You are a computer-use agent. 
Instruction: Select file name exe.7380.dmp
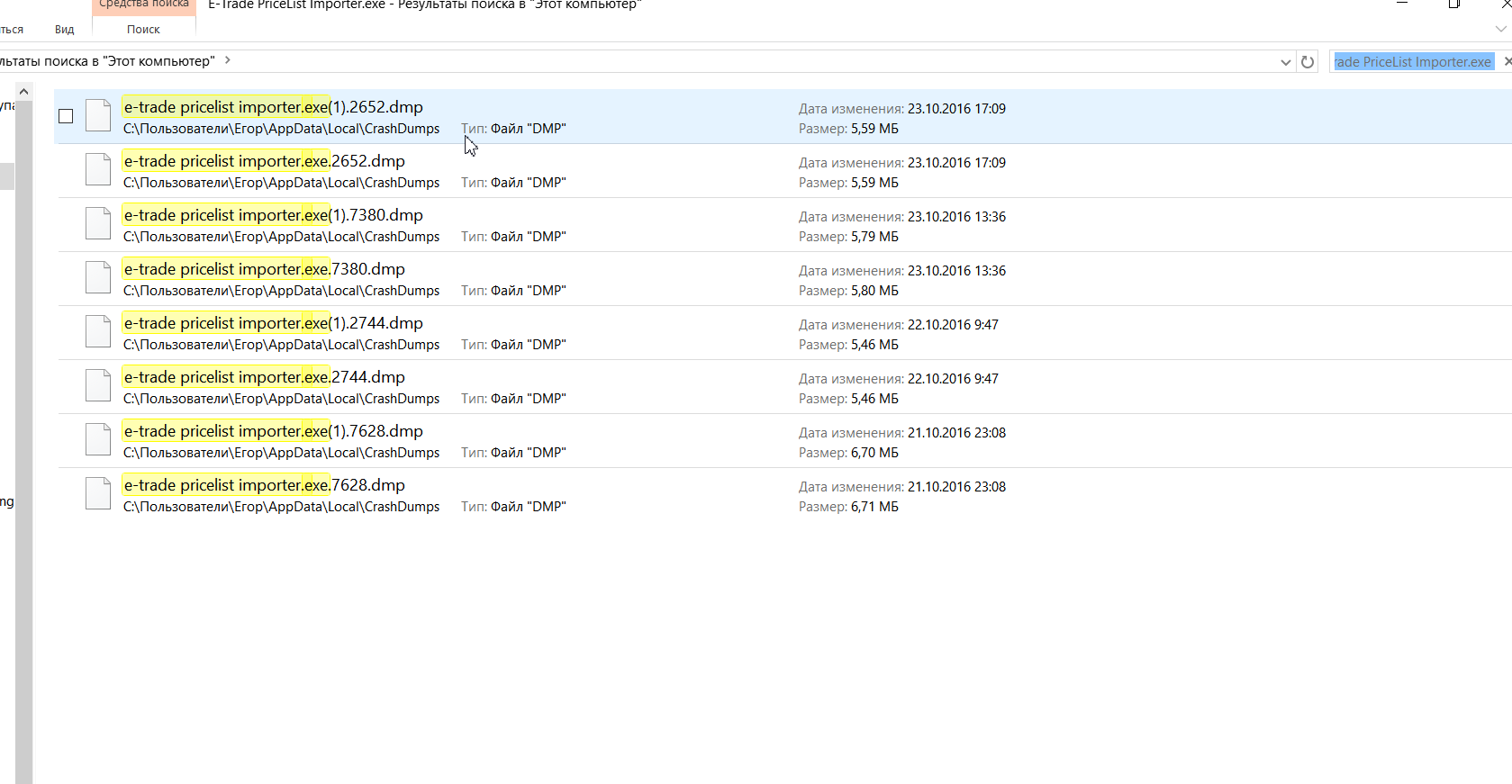pyautogui.click(x=264, y=269)
